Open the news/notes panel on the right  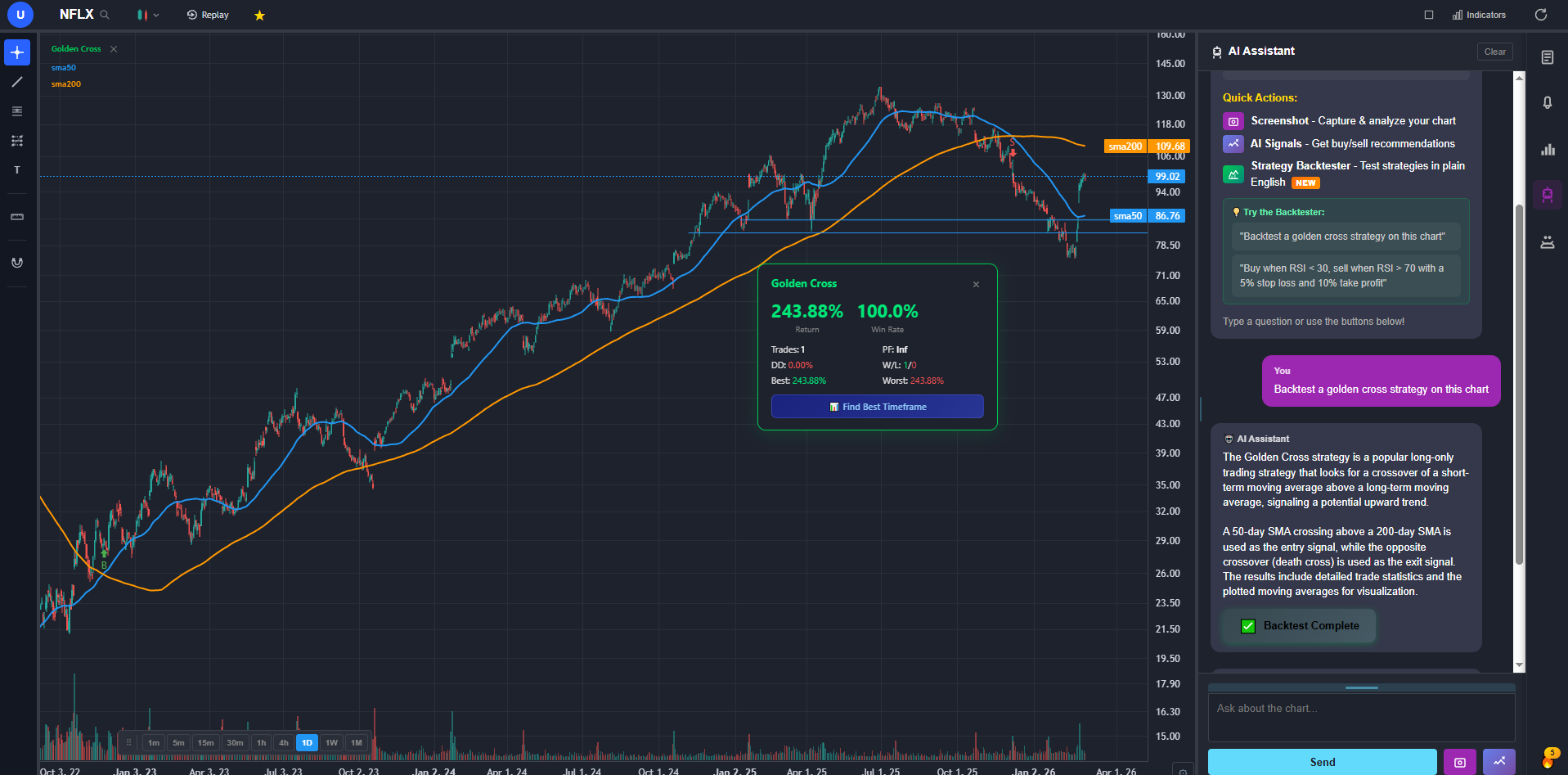click(x=1548, y=58)
